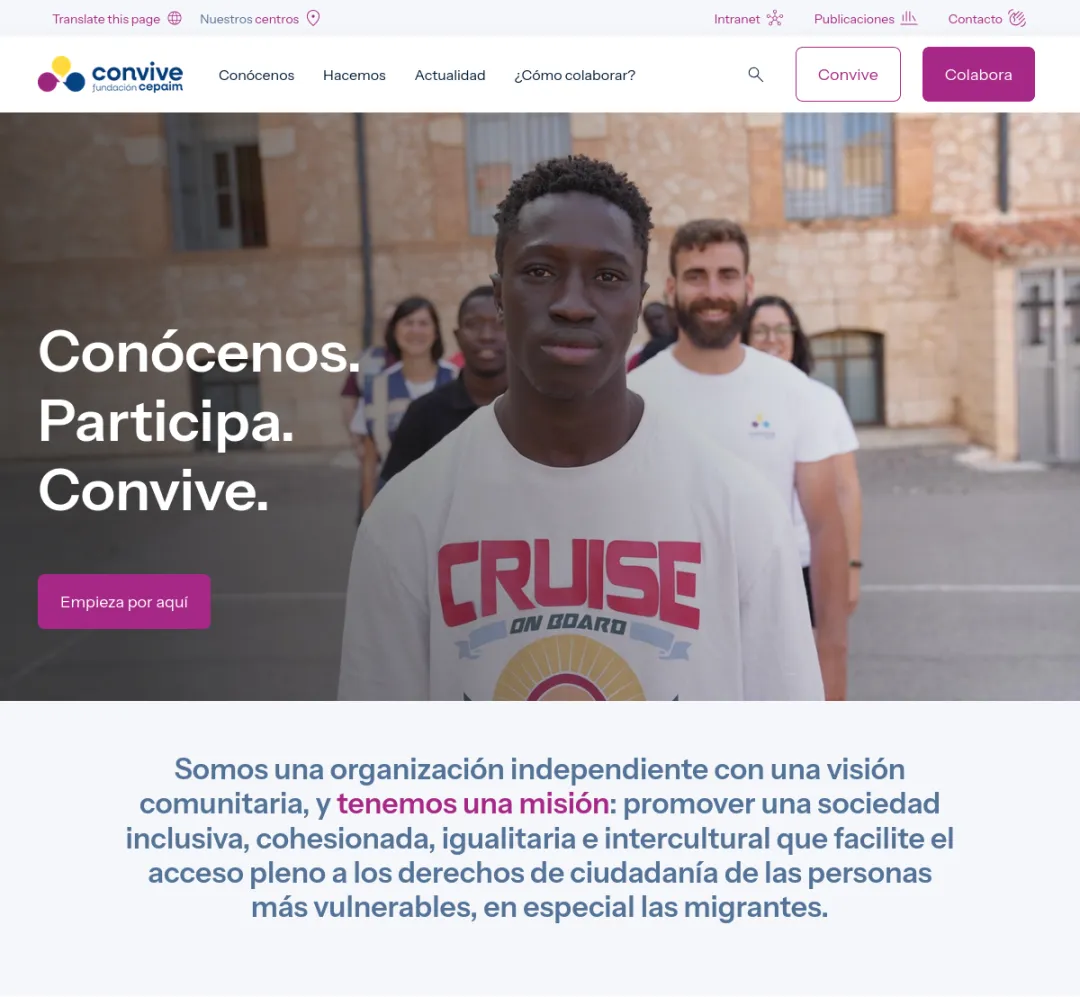Click the Empieza por aquí button
The width and height of the screenshot is (1080, 997).
124,602
